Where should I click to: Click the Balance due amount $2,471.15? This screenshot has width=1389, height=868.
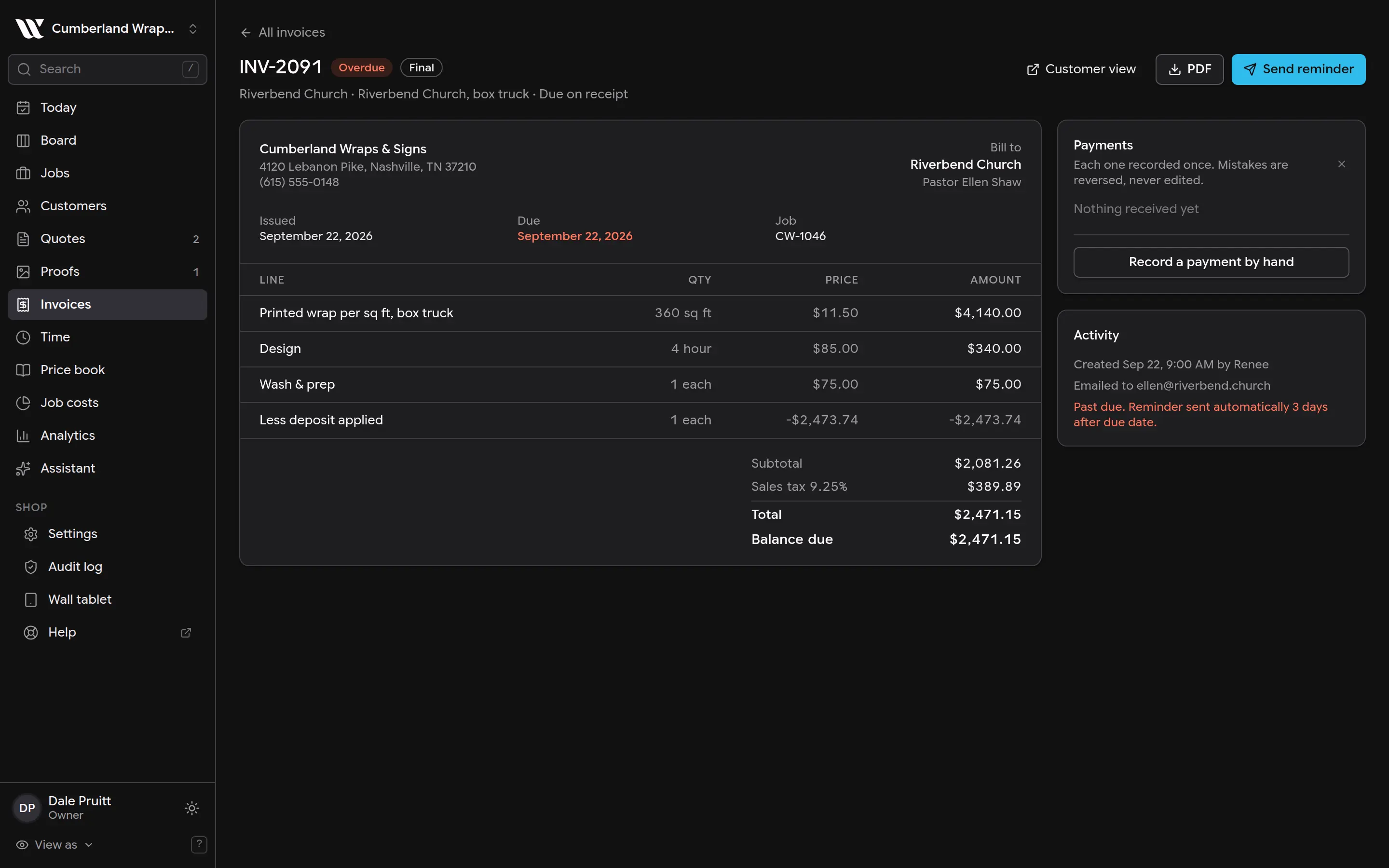point(985,539)
